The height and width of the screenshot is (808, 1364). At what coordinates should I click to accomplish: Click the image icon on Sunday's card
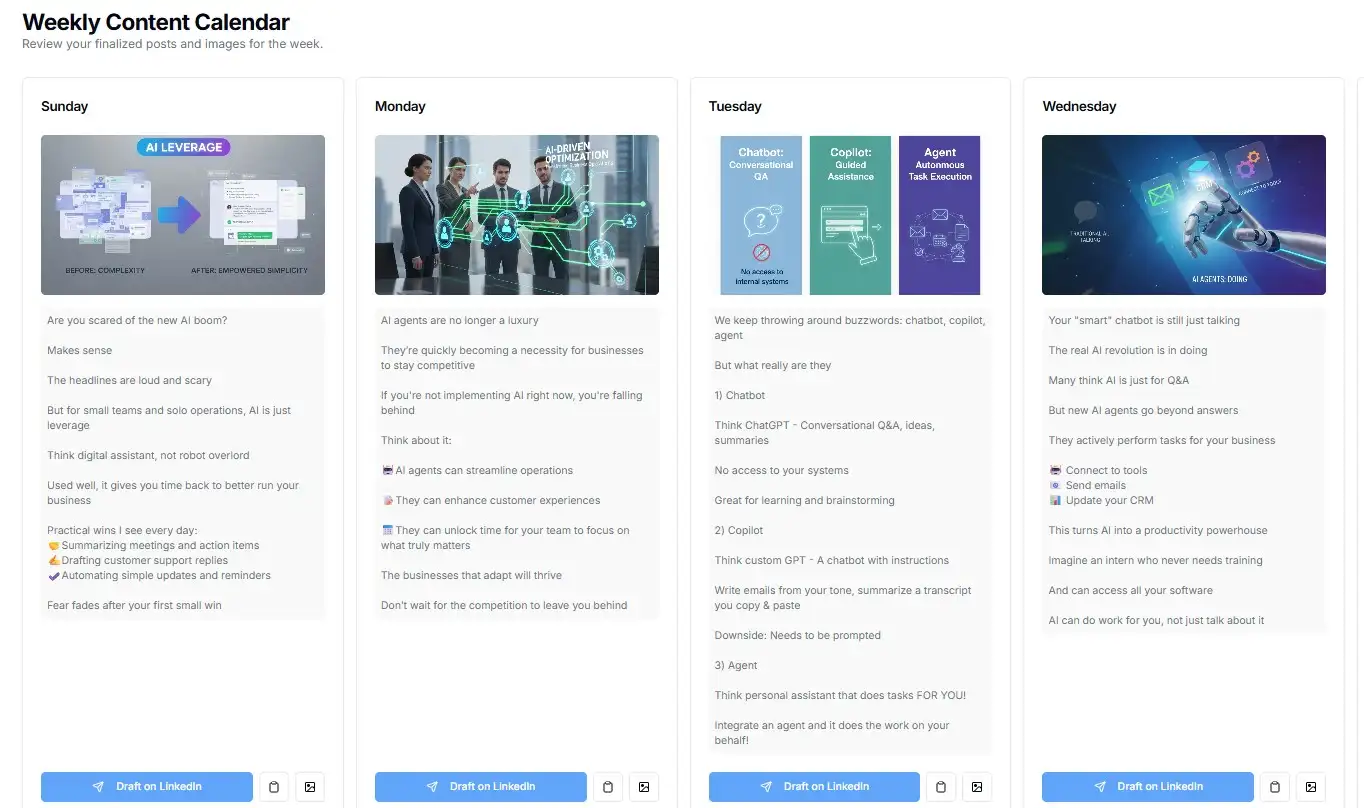click(x=310, y=787)
